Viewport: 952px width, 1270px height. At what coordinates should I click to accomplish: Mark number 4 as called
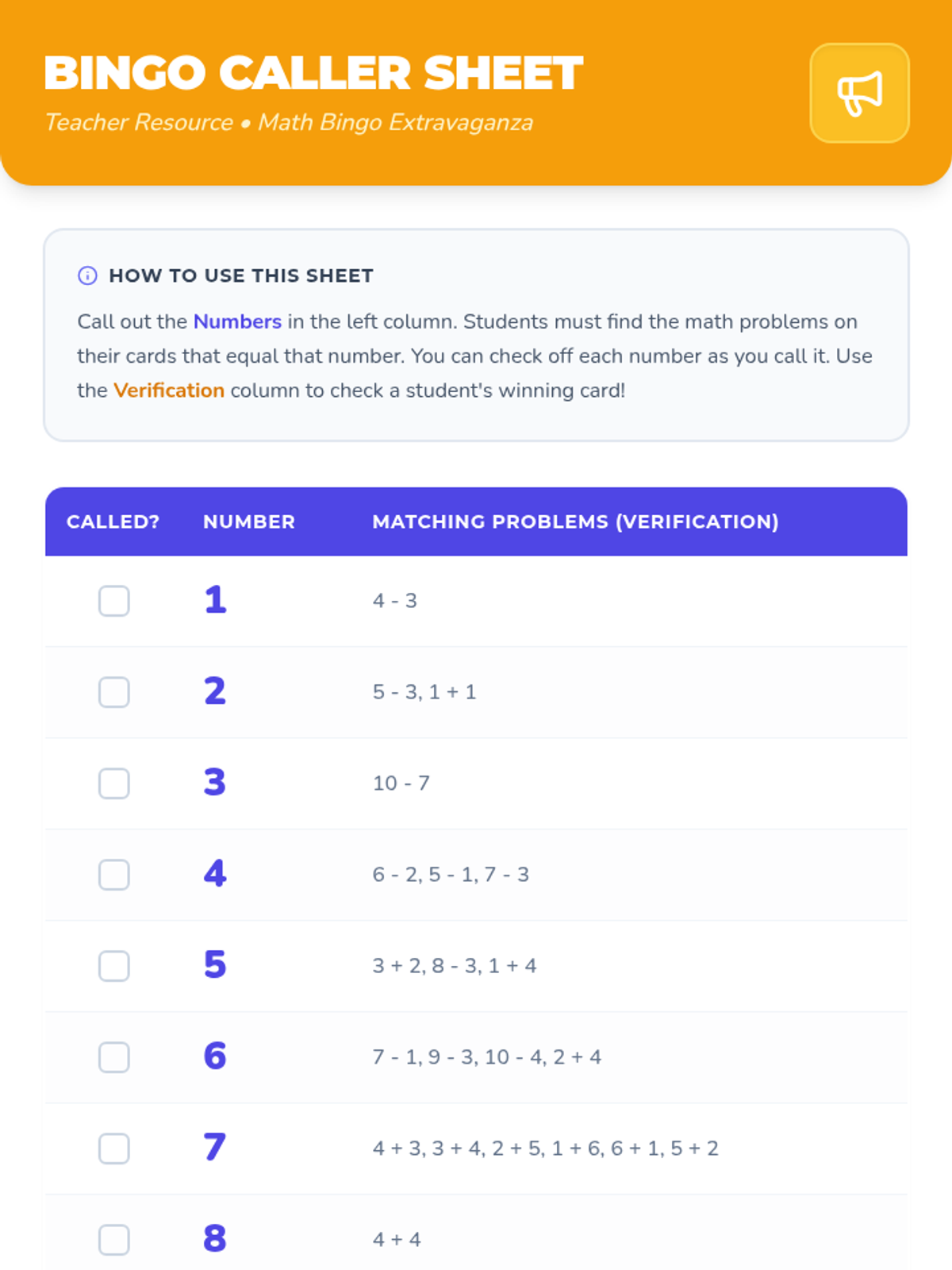114,875
